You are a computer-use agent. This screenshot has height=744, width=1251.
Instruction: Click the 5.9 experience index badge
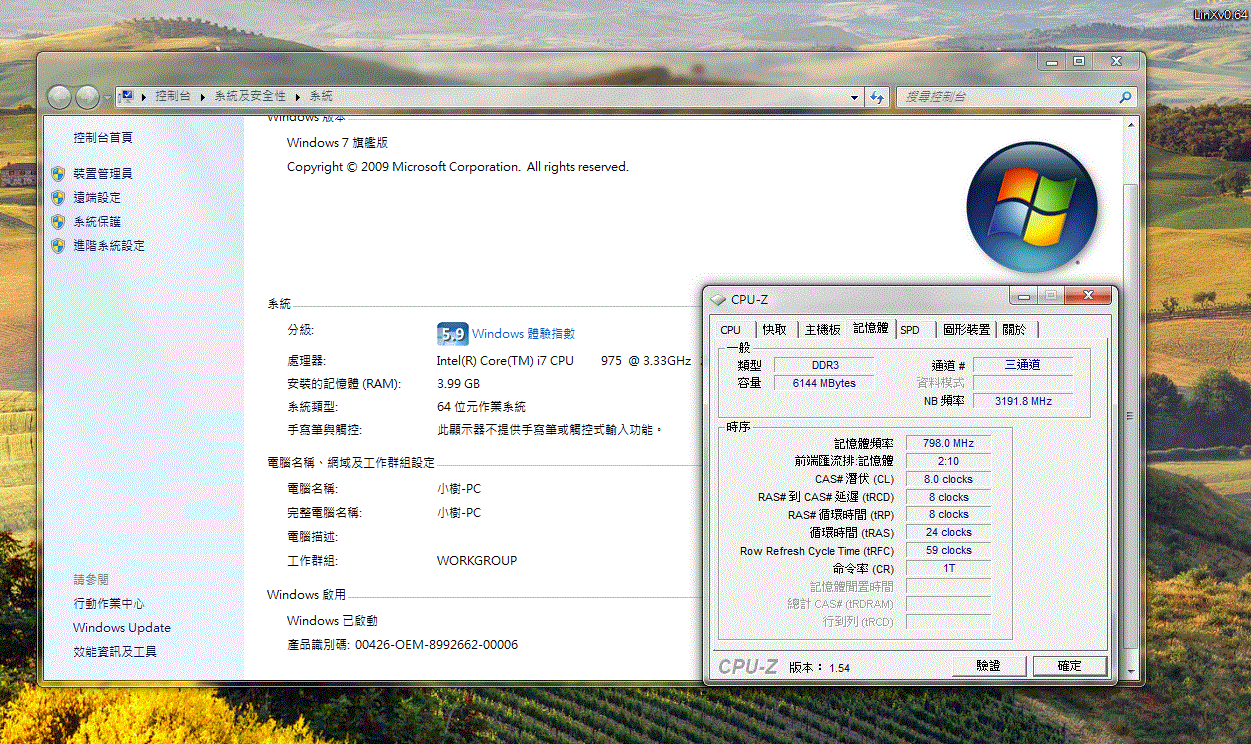coord(452,334)
